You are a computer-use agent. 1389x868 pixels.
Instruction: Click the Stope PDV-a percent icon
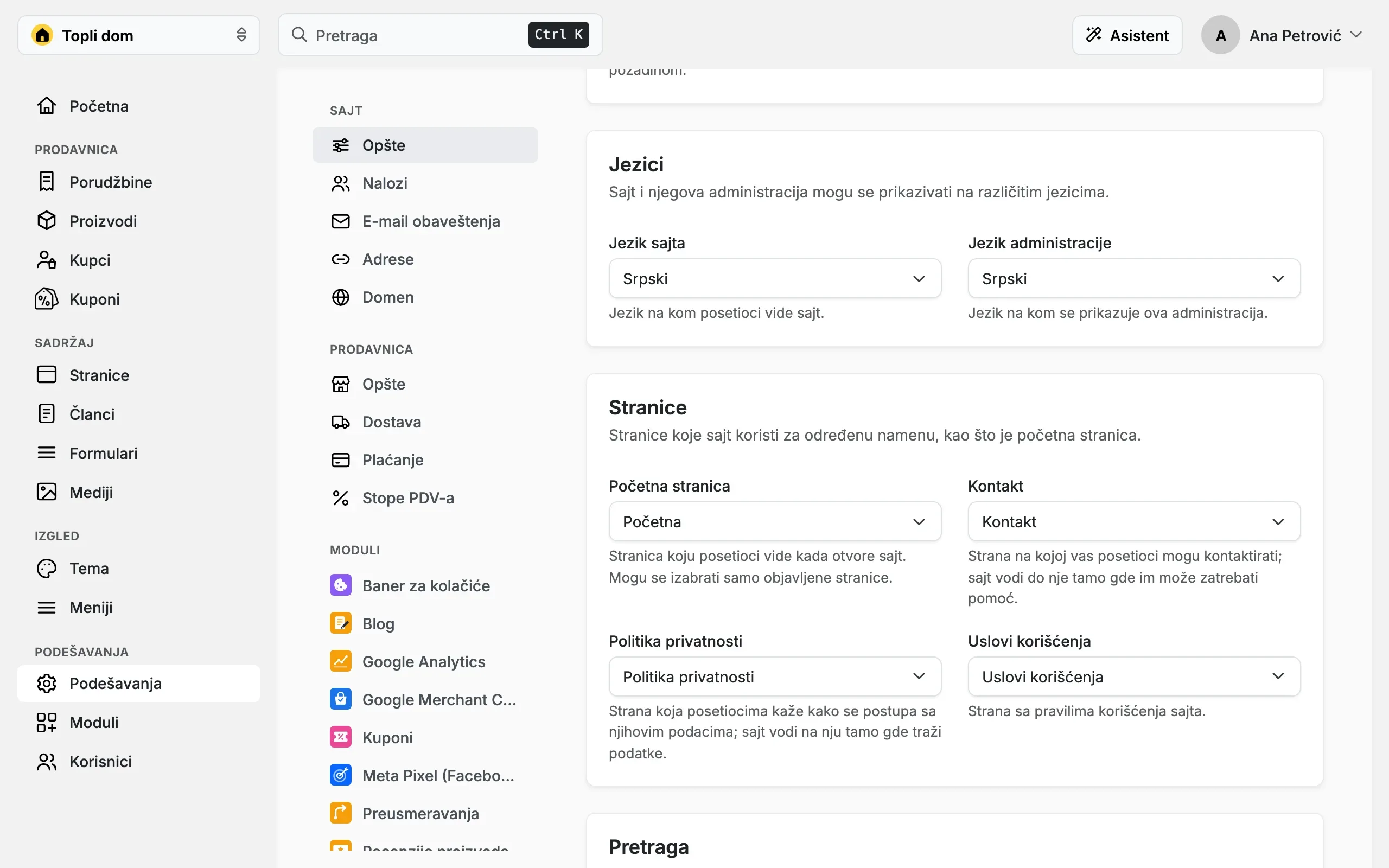tap(340, 499)
